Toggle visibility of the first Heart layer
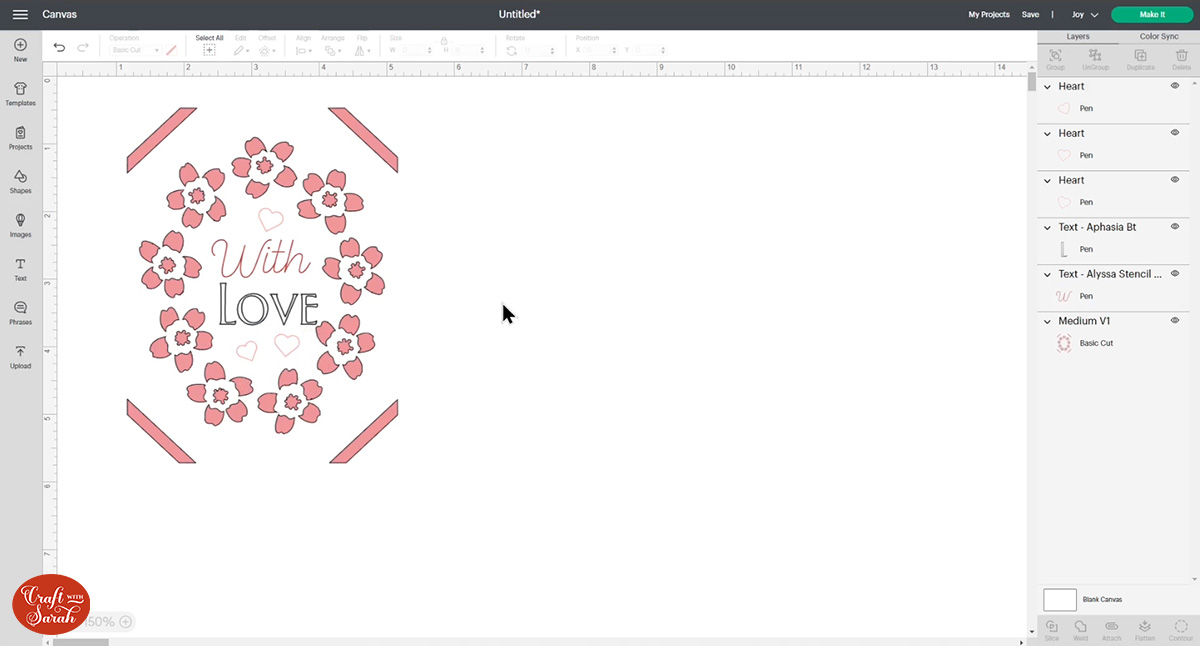The image size is (1200, 646). tap(1175, 86)
